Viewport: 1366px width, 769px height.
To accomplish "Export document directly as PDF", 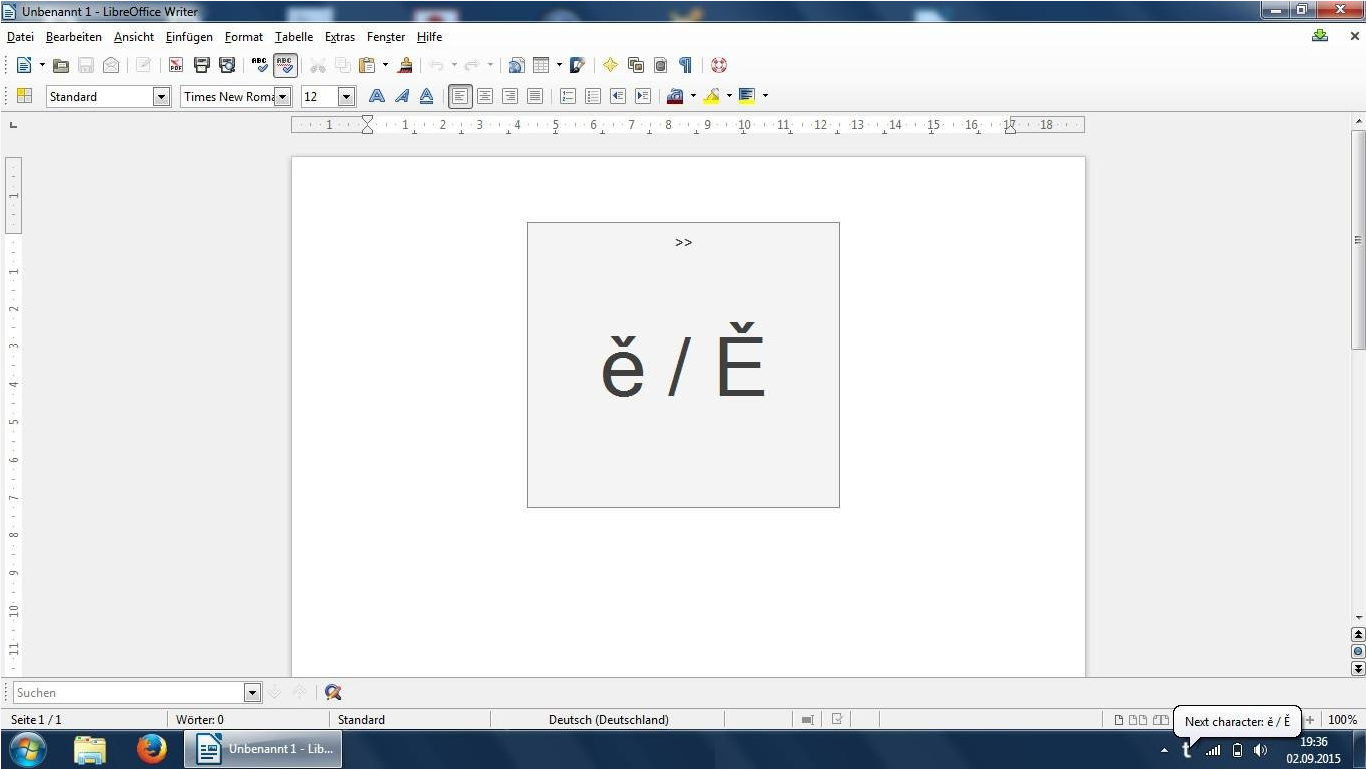I will point(176,65).
